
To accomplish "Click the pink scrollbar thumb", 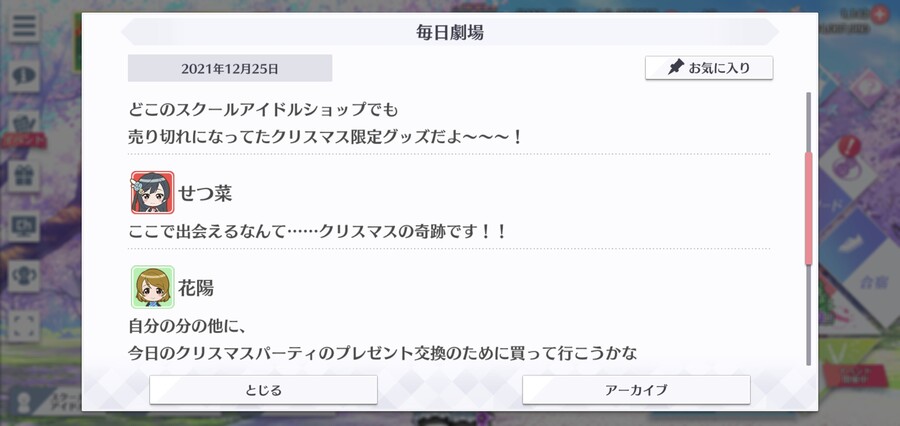I will click(809, 208).
